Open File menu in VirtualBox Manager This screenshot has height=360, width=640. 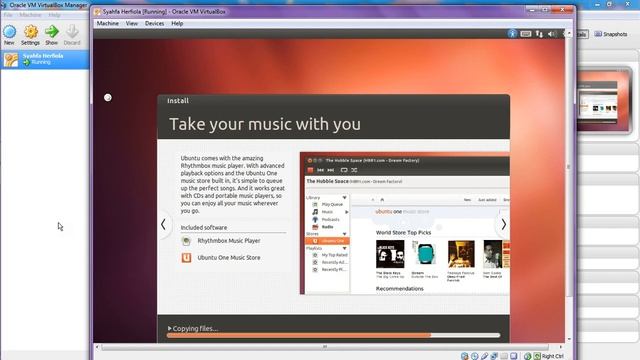click(8, 15)
